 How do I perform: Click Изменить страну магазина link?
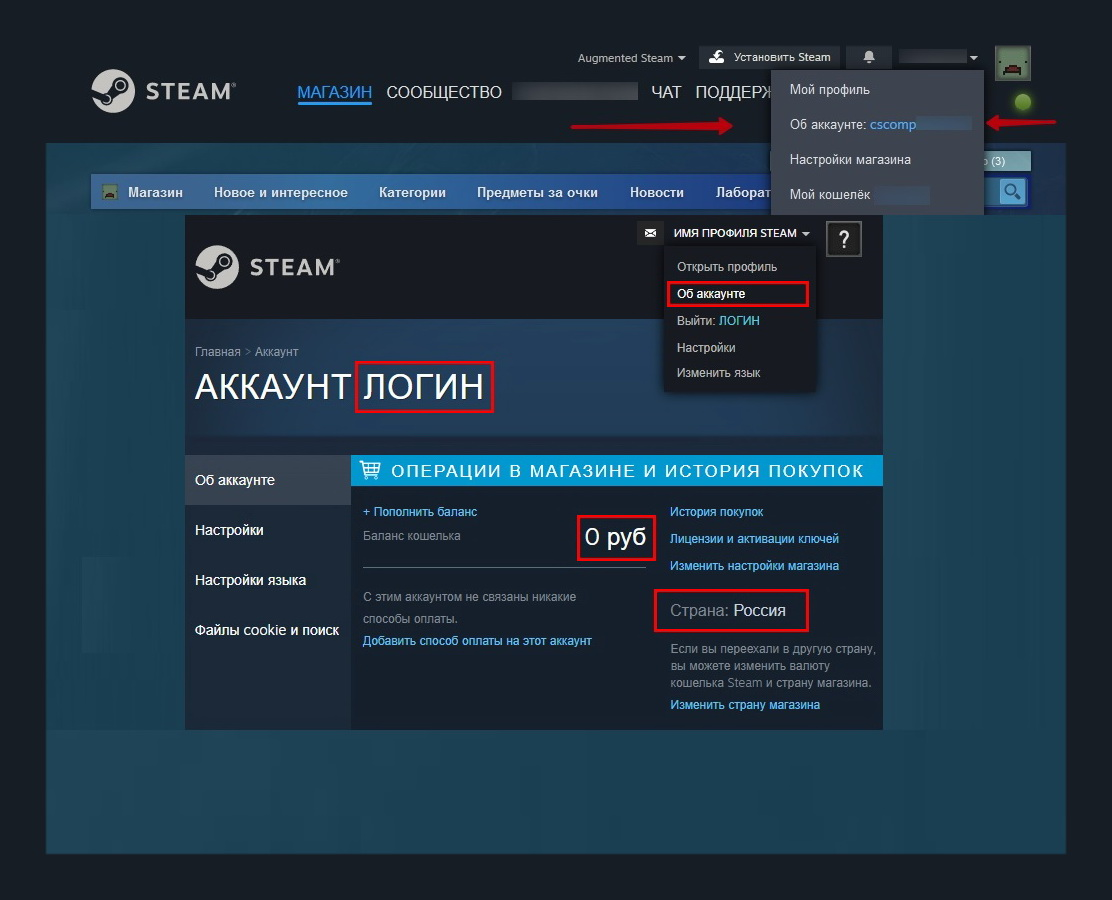[745, 704]
